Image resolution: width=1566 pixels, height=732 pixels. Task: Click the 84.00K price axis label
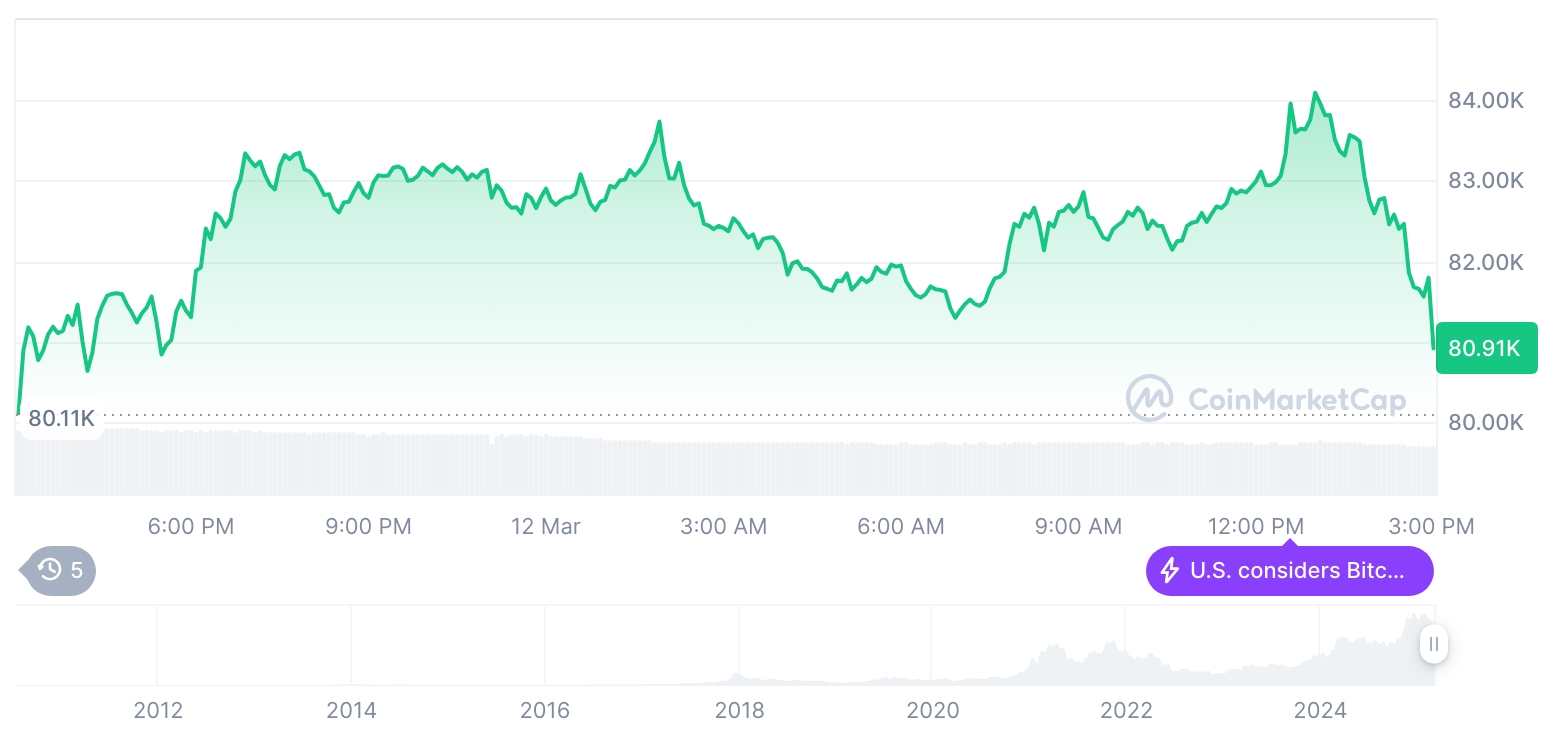coord(1485,100)
